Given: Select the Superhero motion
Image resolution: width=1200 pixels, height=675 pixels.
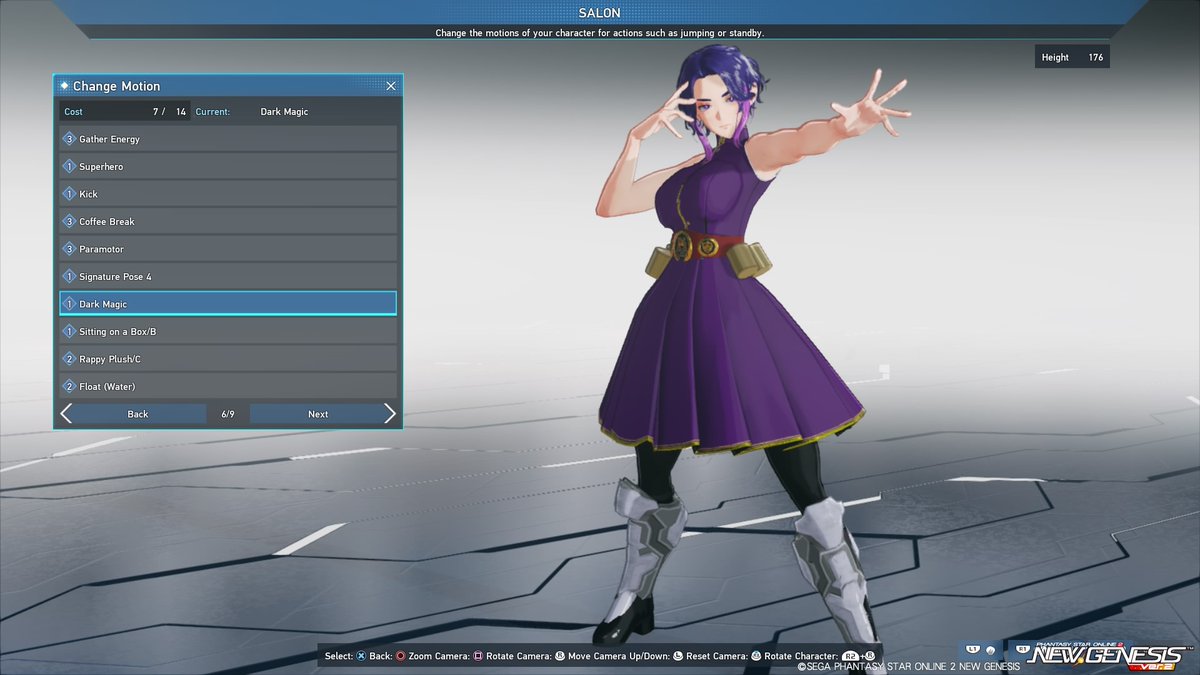Looking at the screenshot, I should coord(228,166).
